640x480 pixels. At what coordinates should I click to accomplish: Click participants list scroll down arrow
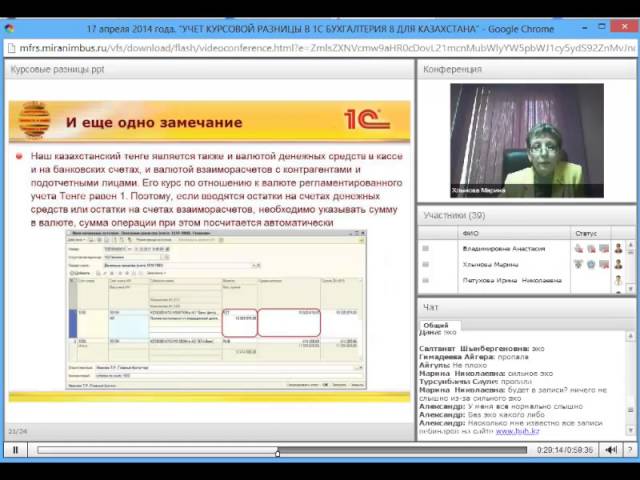pos(631,289)
